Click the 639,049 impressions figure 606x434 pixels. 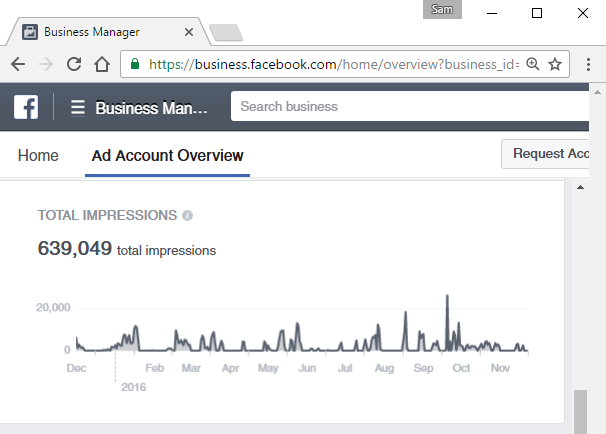click(x=75, y=248)
